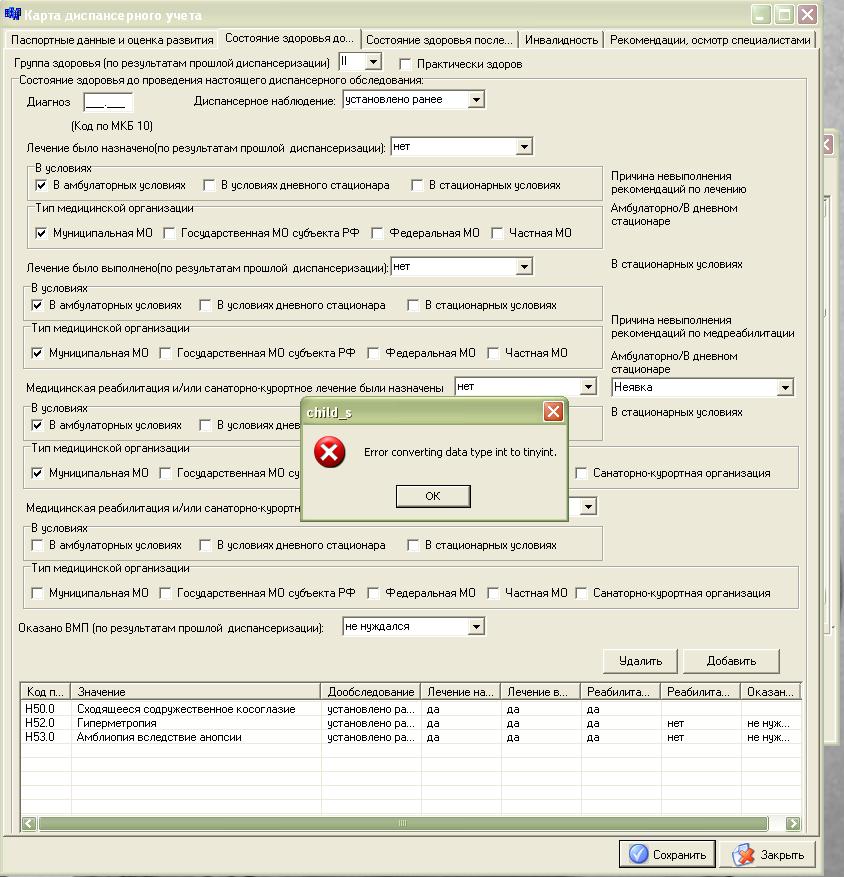The image size is (844, 877).
Task: Select row H50.0 in diagnosis table
Action: click(411, 709)
